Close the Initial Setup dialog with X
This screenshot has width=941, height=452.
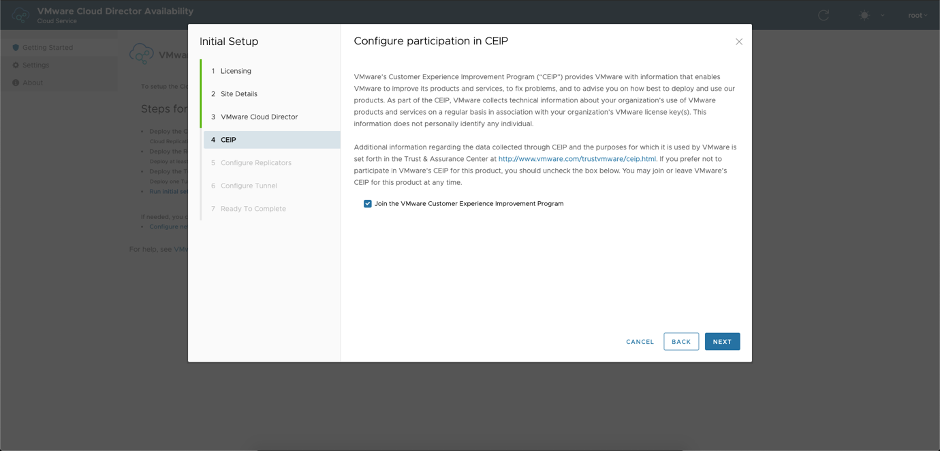739,42
